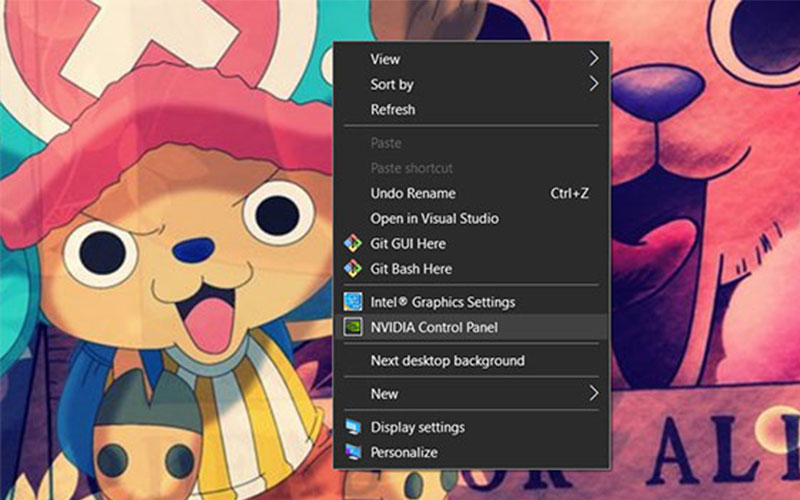The height and width of the screenshot is (500, 800).
Task: Select Open in Visual Studio
Action: (x=434, y=218)
